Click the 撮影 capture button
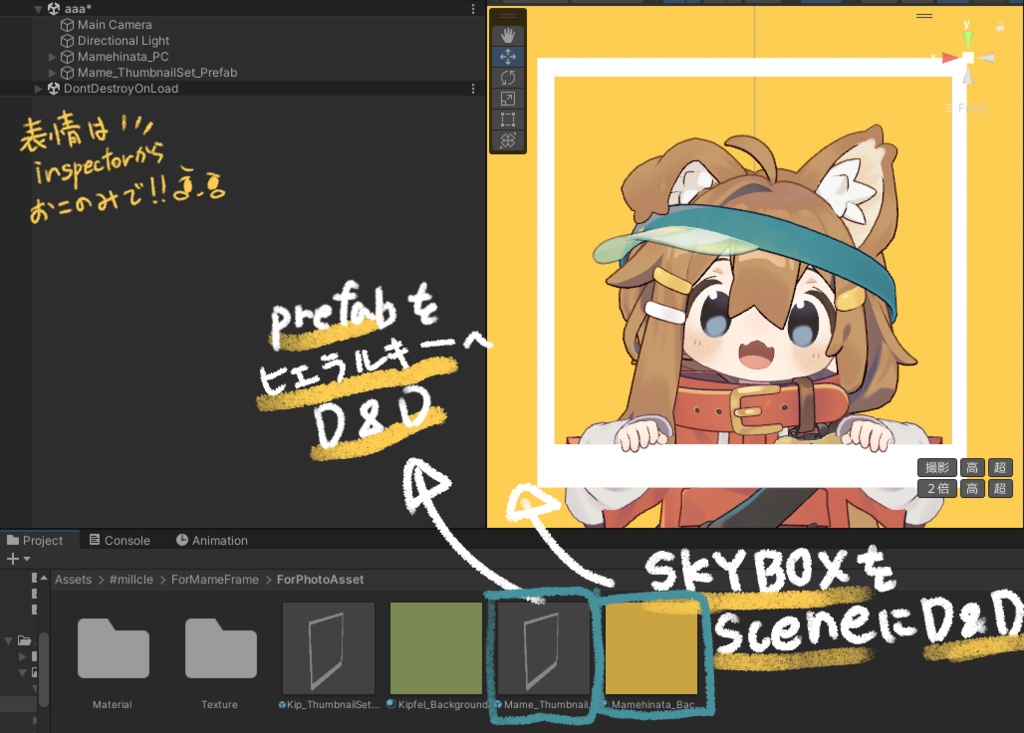The width and height of the screenshot is (1024, 733). [937, 467]
